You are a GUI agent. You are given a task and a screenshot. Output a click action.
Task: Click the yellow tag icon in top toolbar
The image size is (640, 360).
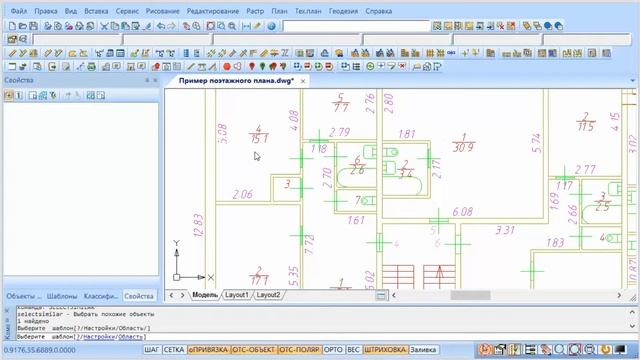(x=527, y=26)
